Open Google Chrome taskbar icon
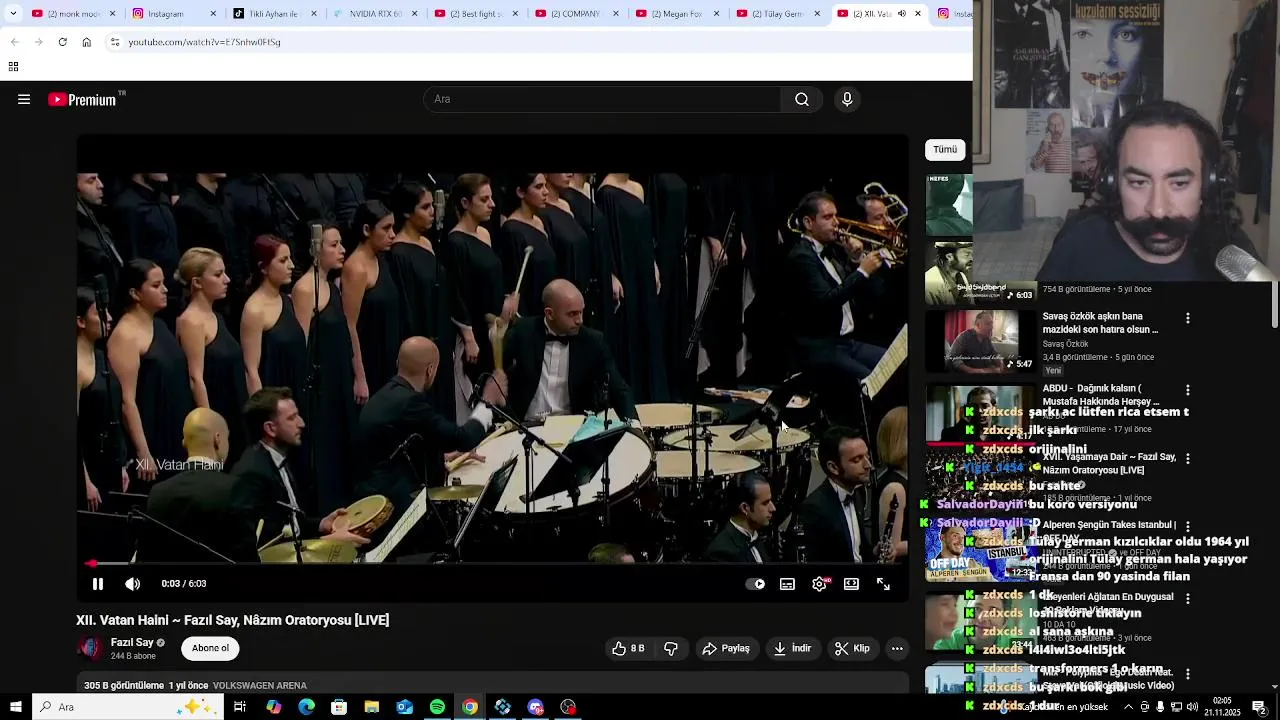This screenshot has height=720, width=1280. (470, 707)
